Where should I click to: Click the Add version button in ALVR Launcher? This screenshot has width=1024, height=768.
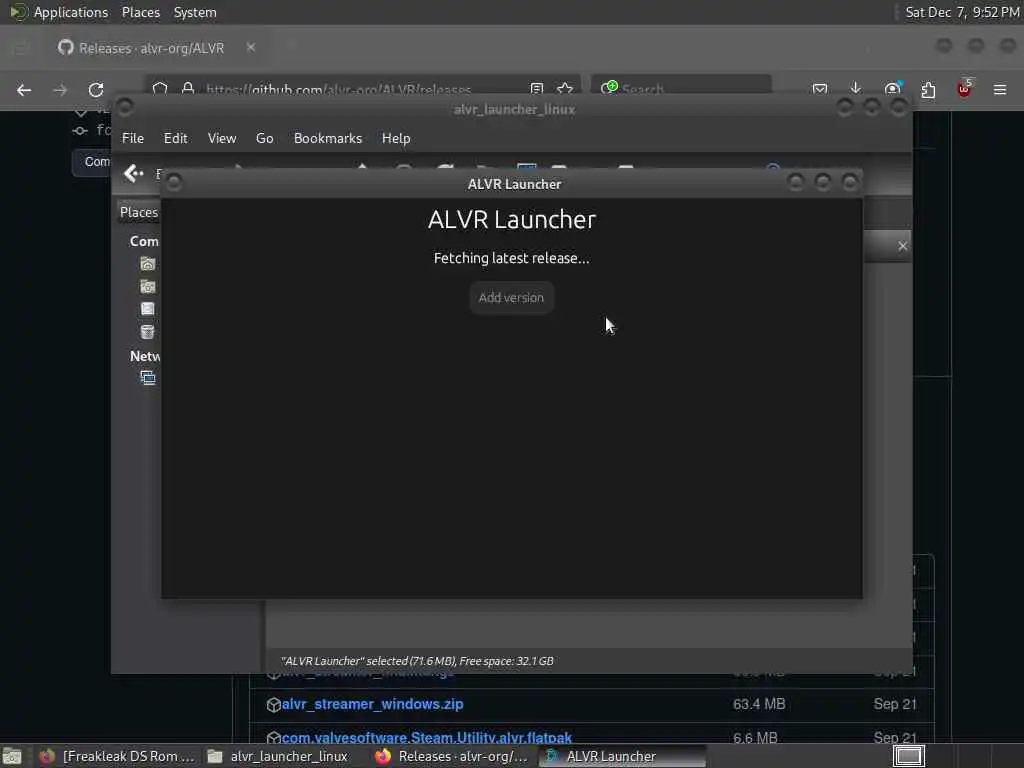[x=511, y=298]
